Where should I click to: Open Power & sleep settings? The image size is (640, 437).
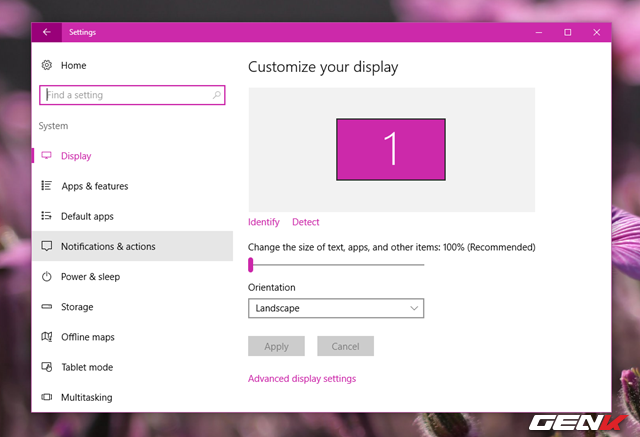[x=132, y=276]
